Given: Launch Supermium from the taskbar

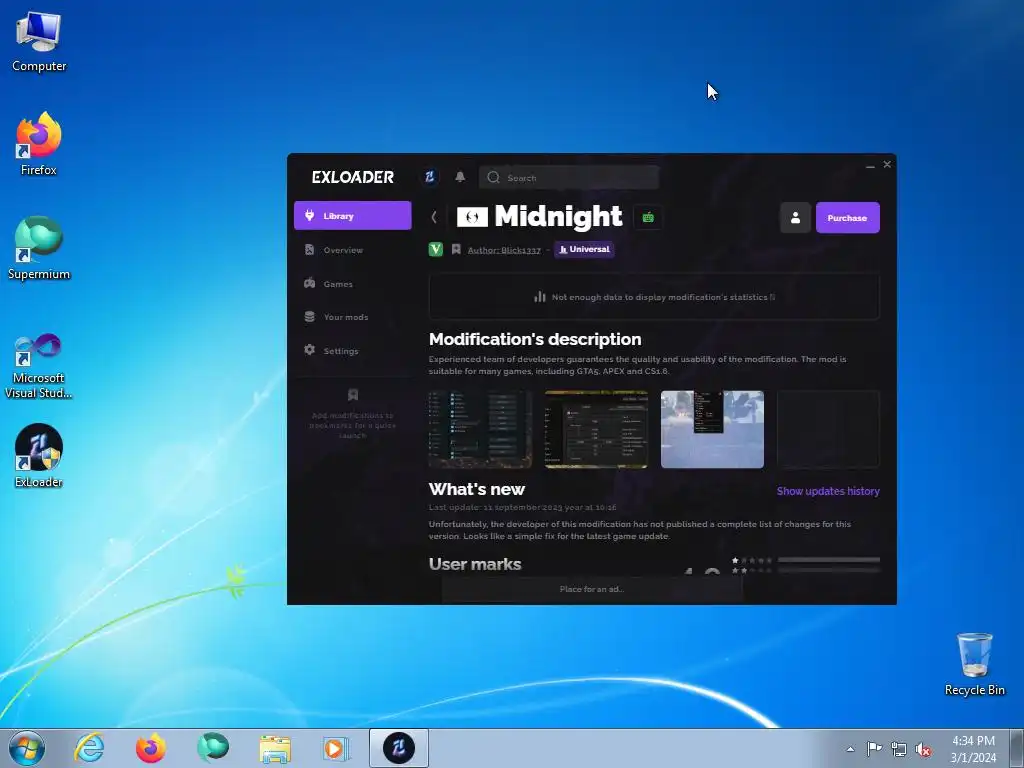Looking at the screenshot, I should pos(213,748).
